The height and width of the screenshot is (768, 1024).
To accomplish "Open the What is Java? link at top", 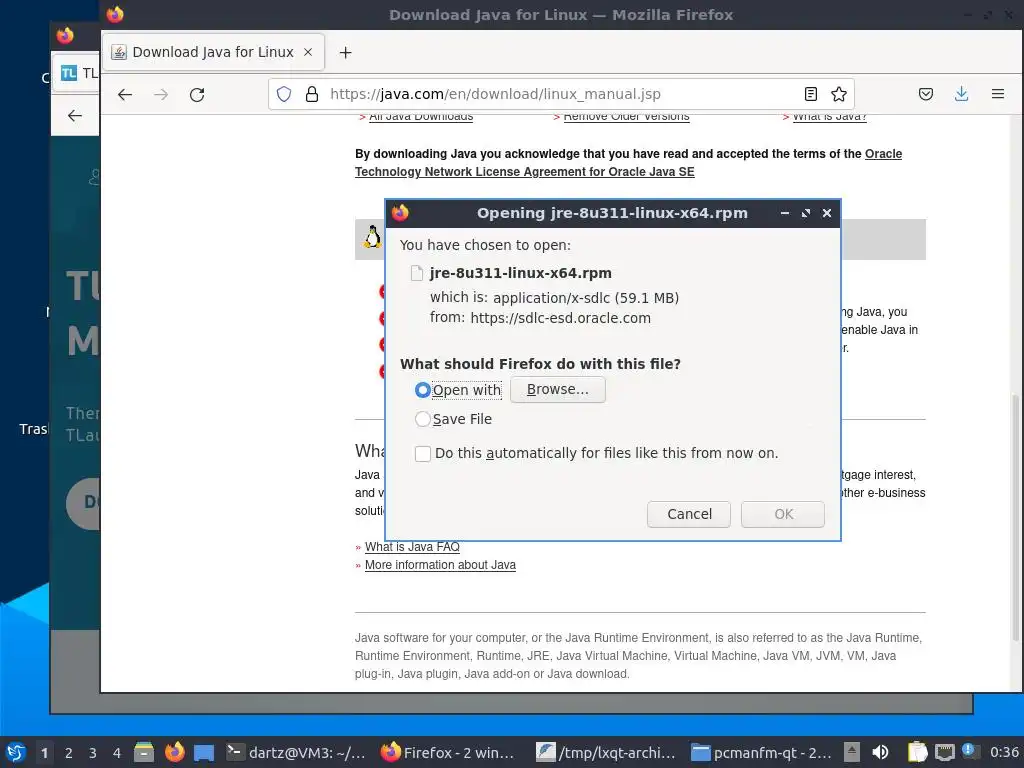I will coord(829,118).
